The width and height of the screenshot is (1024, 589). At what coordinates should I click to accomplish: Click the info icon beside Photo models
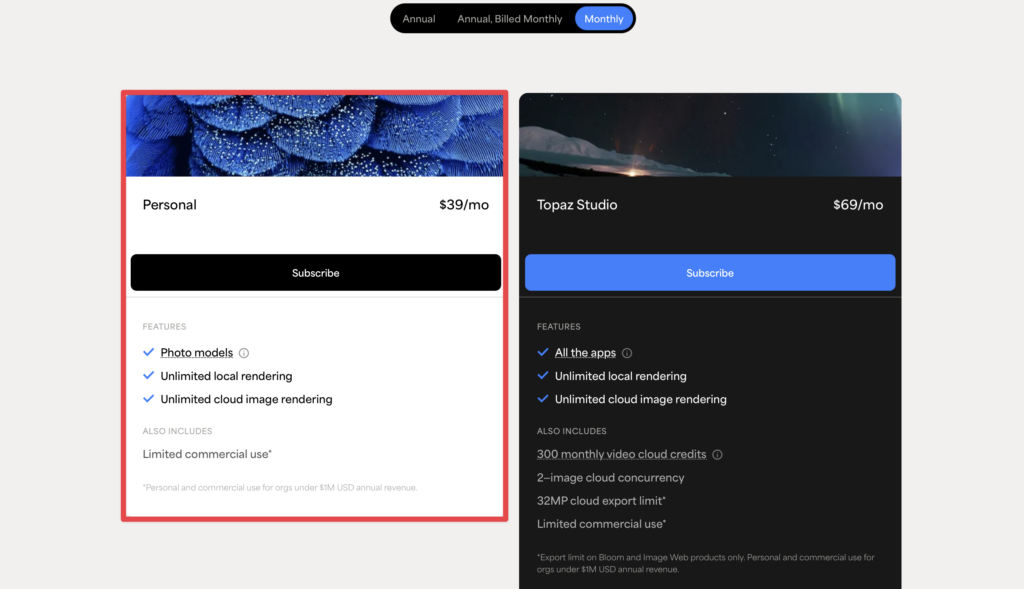(x=244, y=353)
